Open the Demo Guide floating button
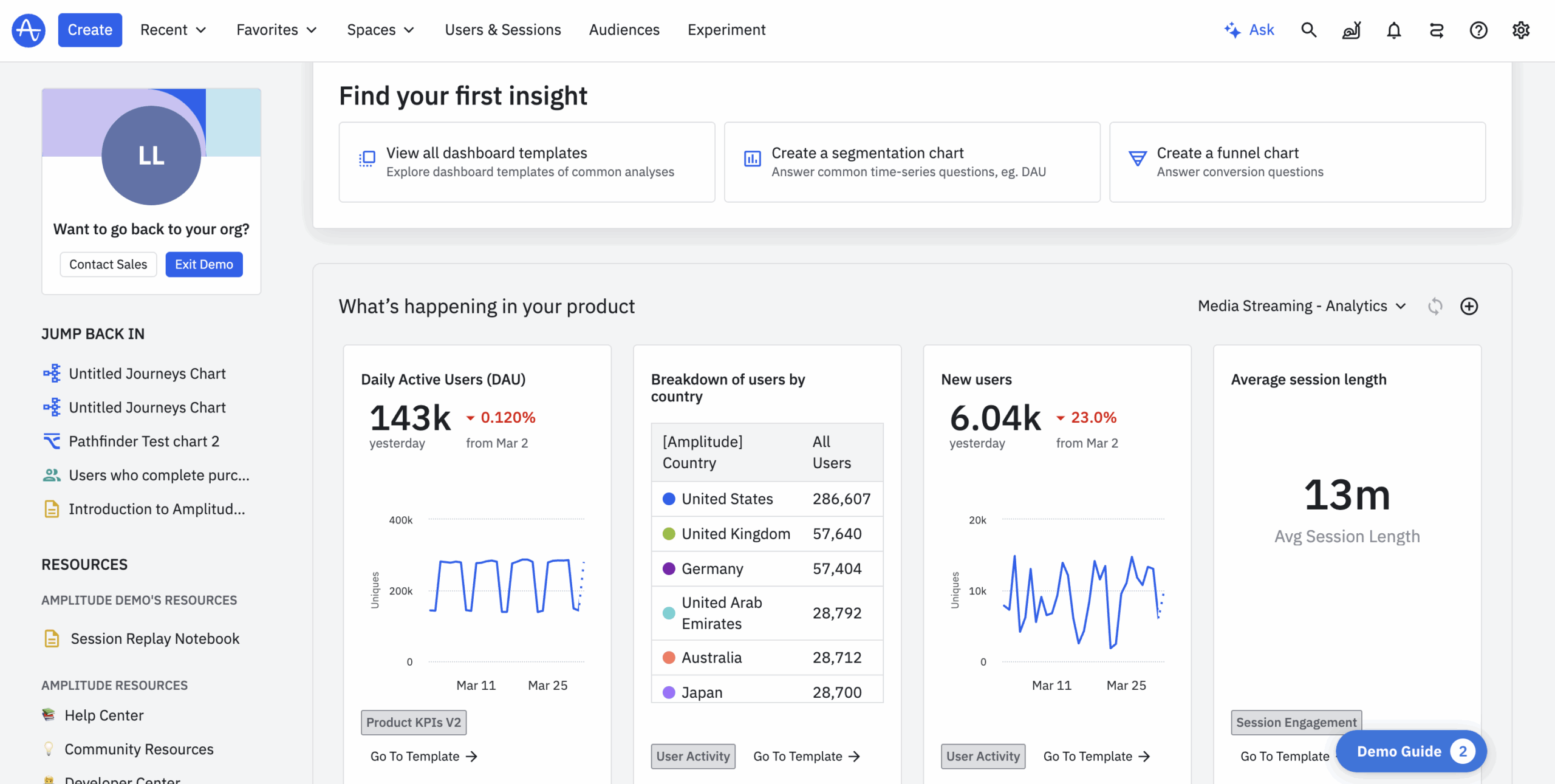This screenshot has height=784, width=1555. (1412, 751)
